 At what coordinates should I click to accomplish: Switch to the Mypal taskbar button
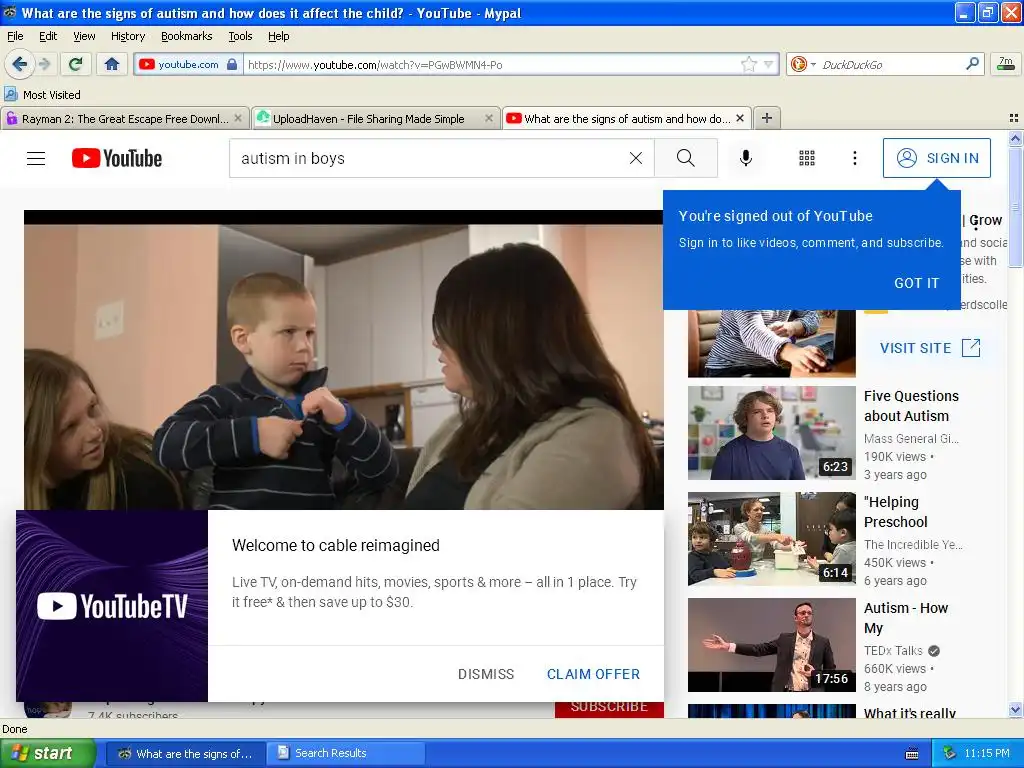pos(185,753)
